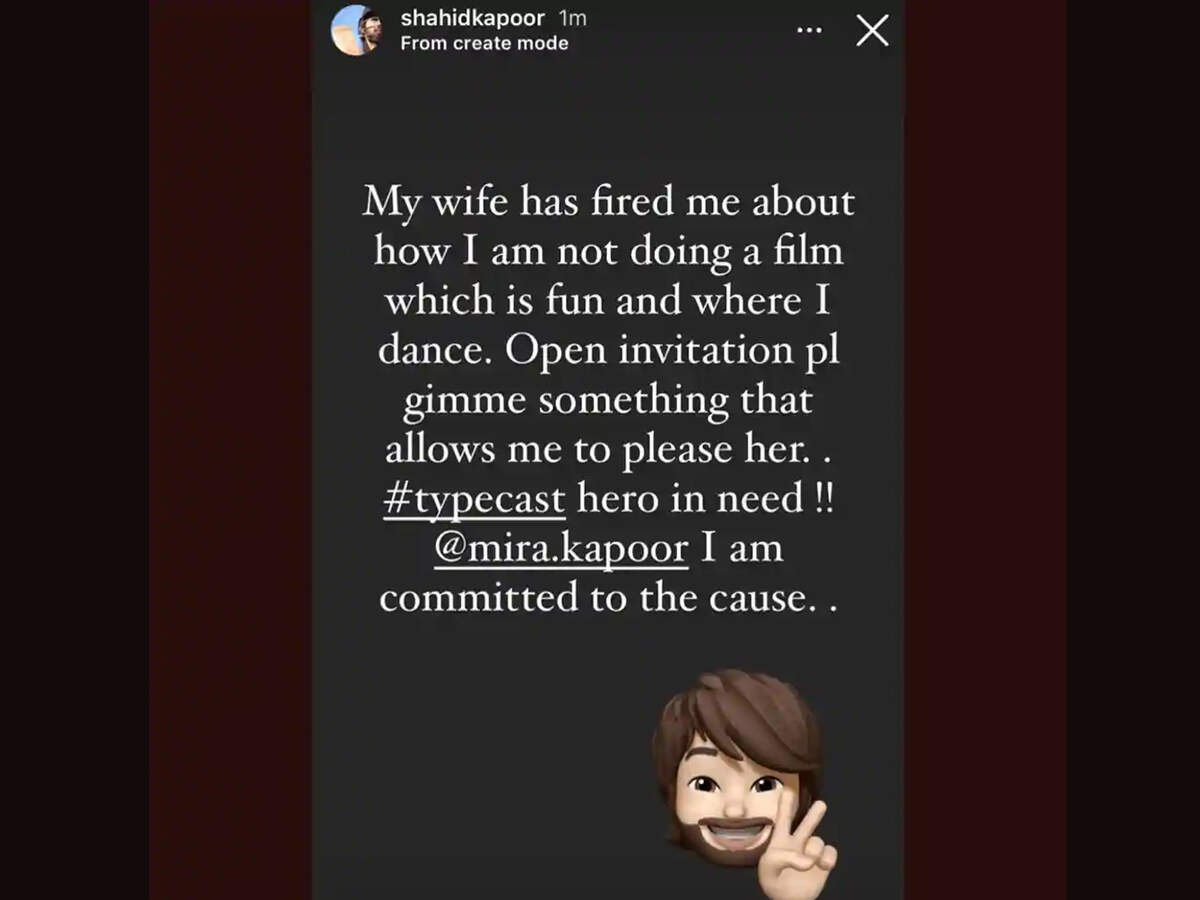Tap the line 'which is fun and where I'
Viewport: 1200px width, 900px height.
click(x=608, y=301)
